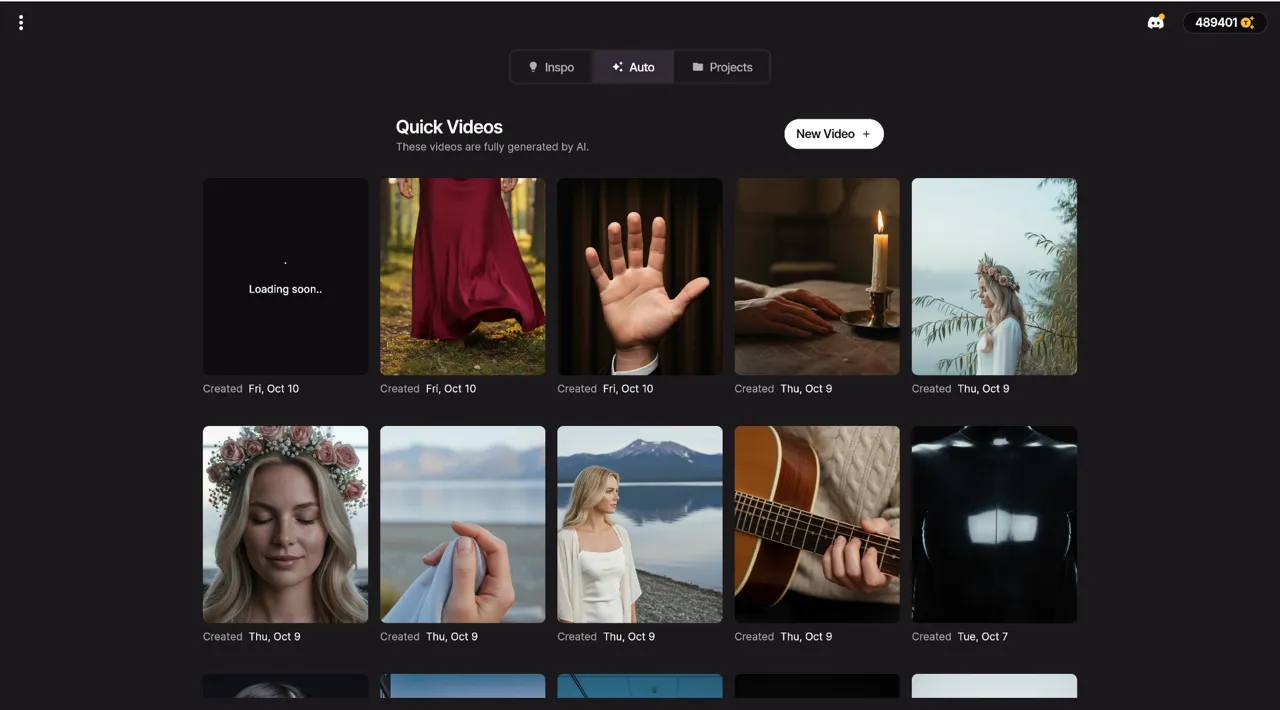
Task: Open the Projects tab
Action: coord(722,67)
